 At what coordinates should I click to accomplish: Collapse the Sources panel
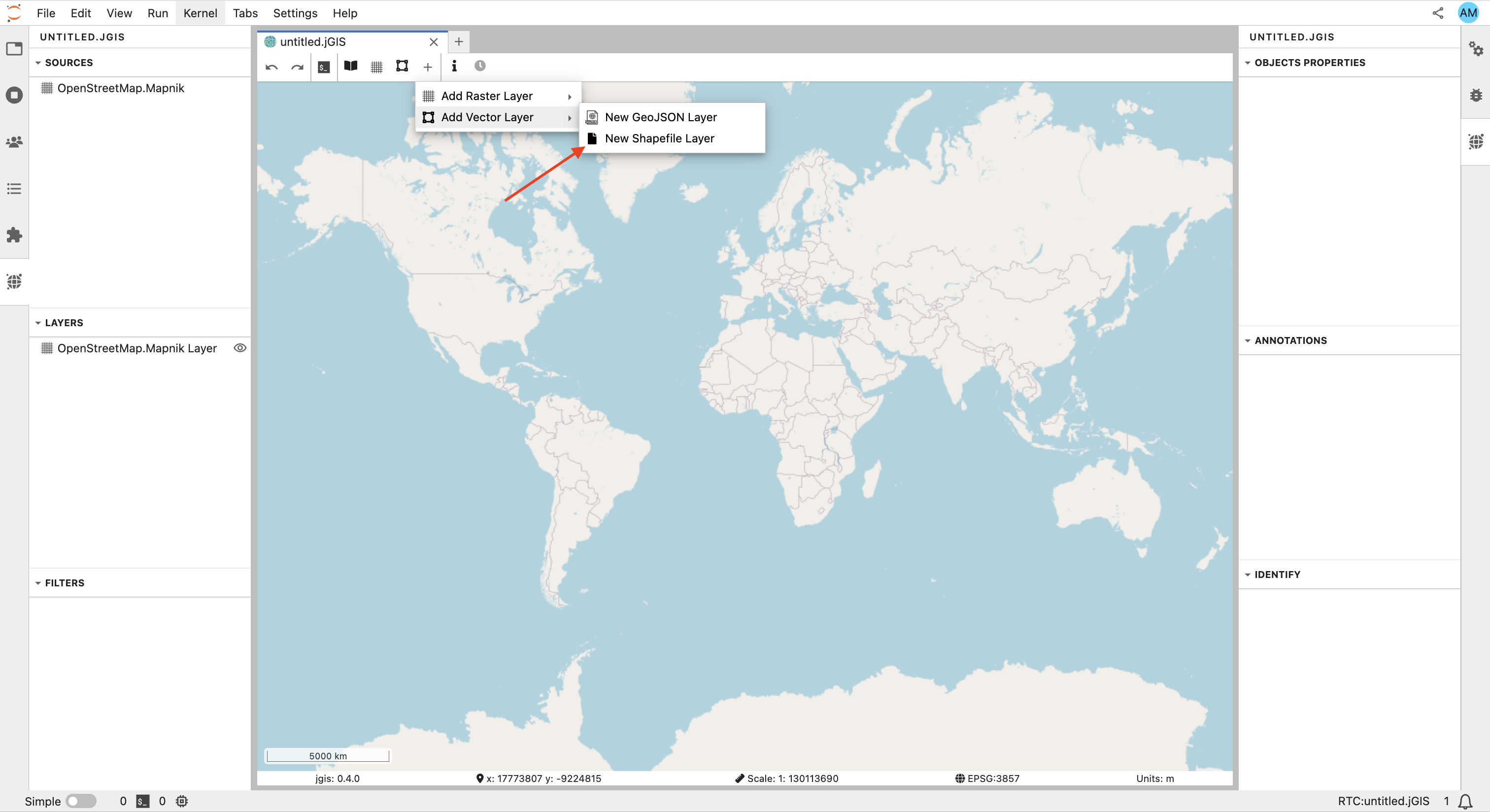click(38, 63)
